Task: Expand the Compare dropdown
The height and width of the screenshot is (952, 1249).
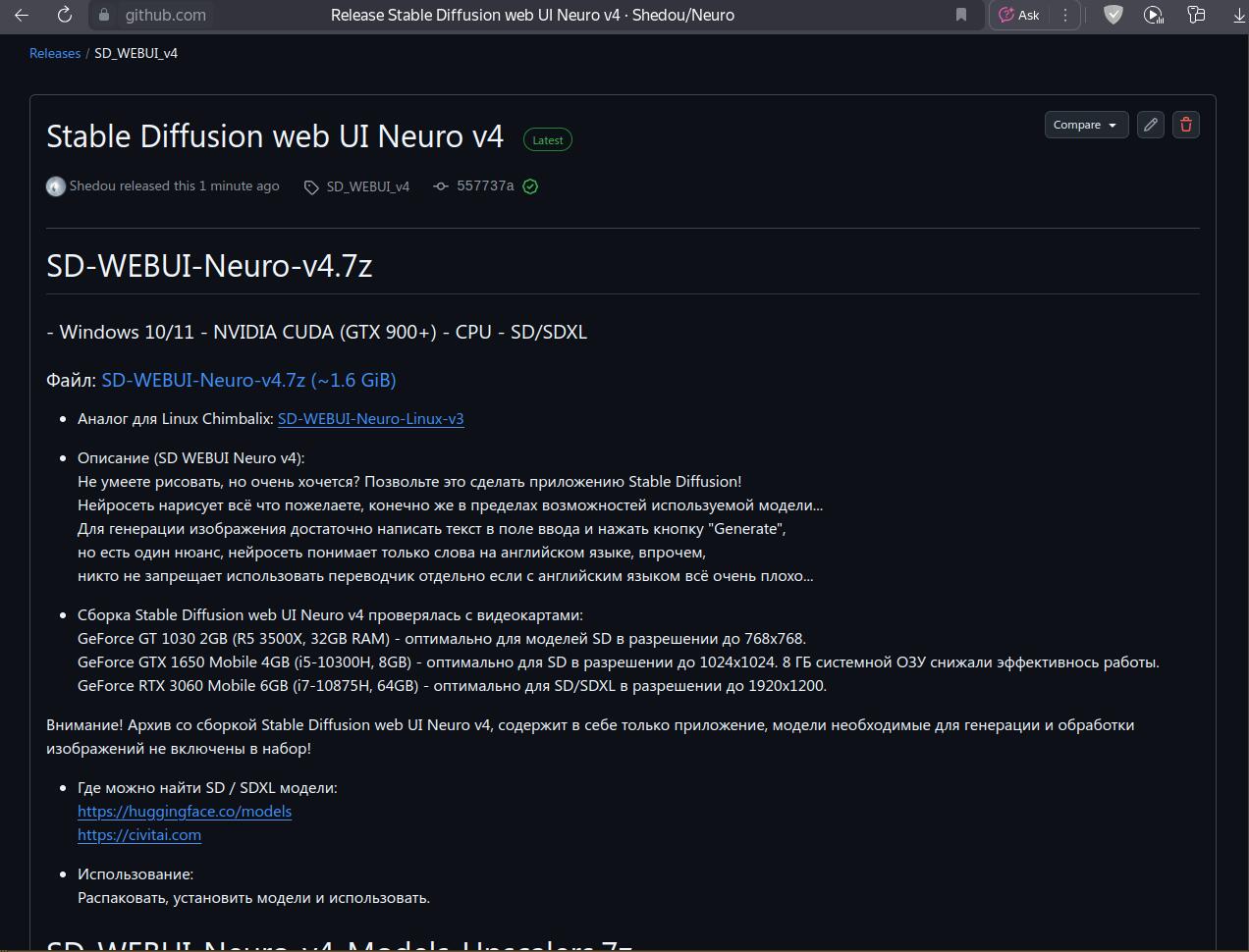Action: pos(1086,125)
